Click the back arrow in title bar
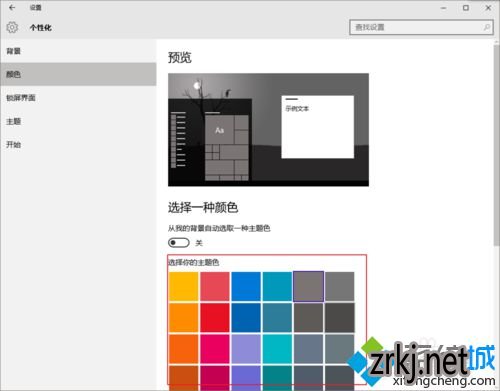This screenshot has height=391, width=500. (12, 7)
